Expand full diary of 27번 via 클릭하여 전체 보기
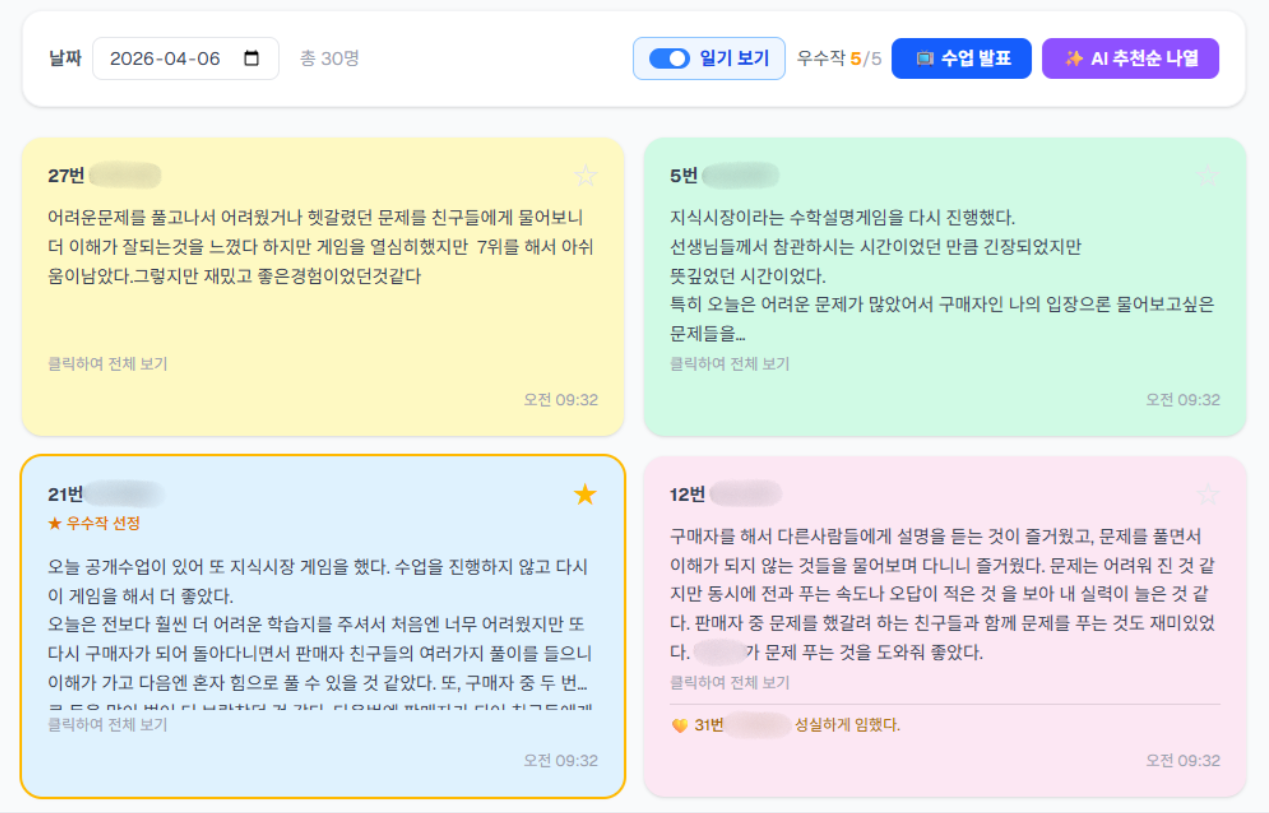This screenshot has width=1269, height=813. point(108,364)
